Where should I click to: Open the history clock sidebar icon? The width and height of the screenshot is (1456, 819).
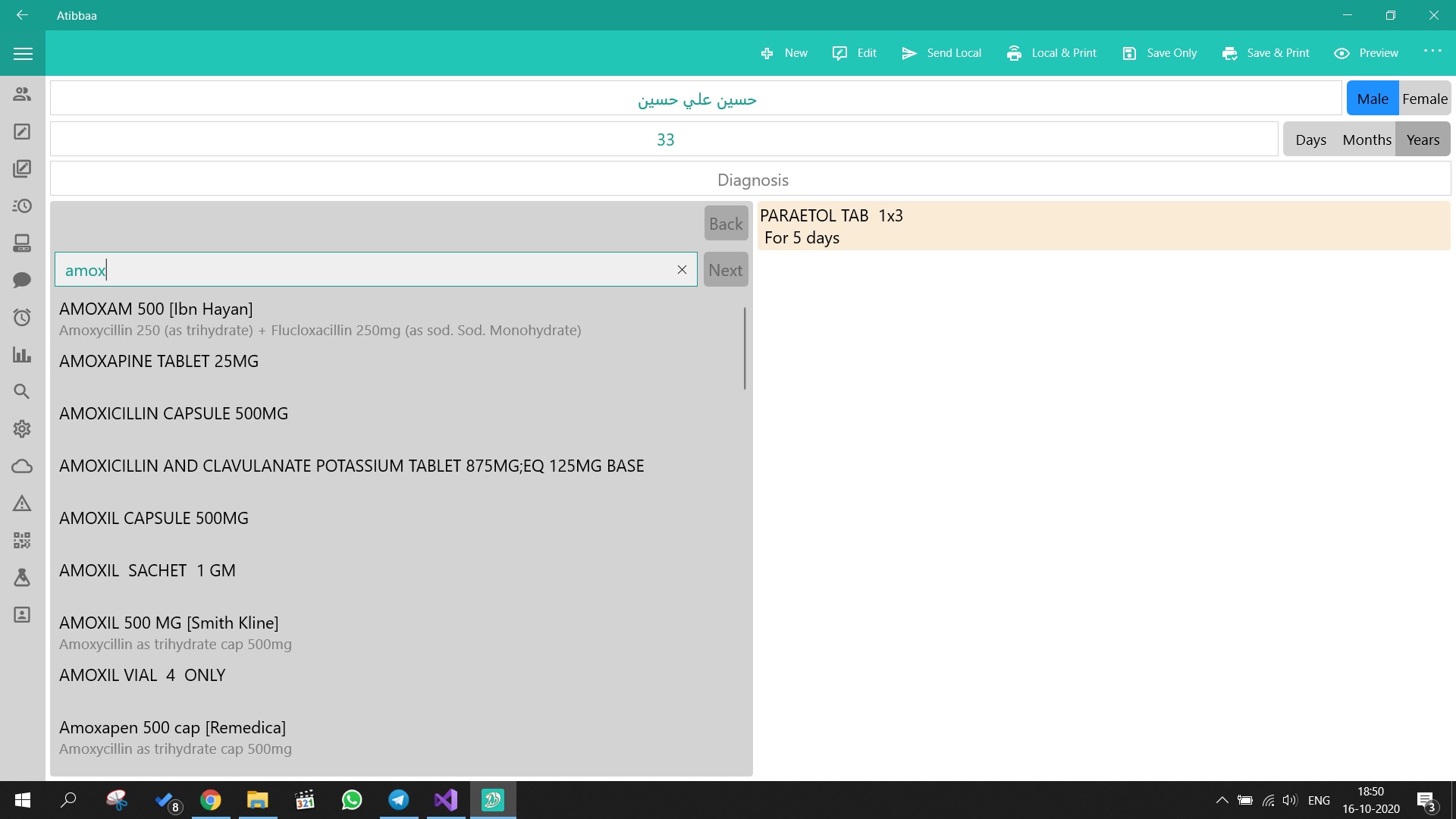(x=22, y=206)
